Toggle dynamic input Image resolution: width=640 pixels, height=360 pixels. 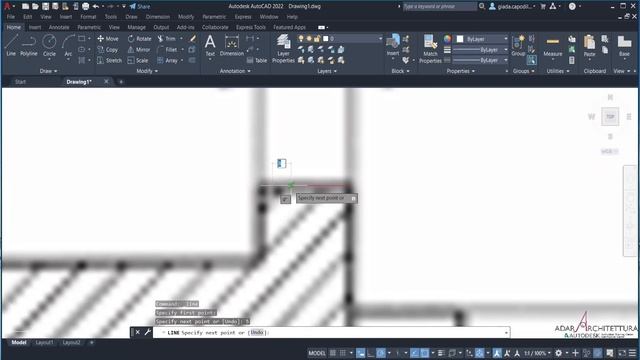360,353
